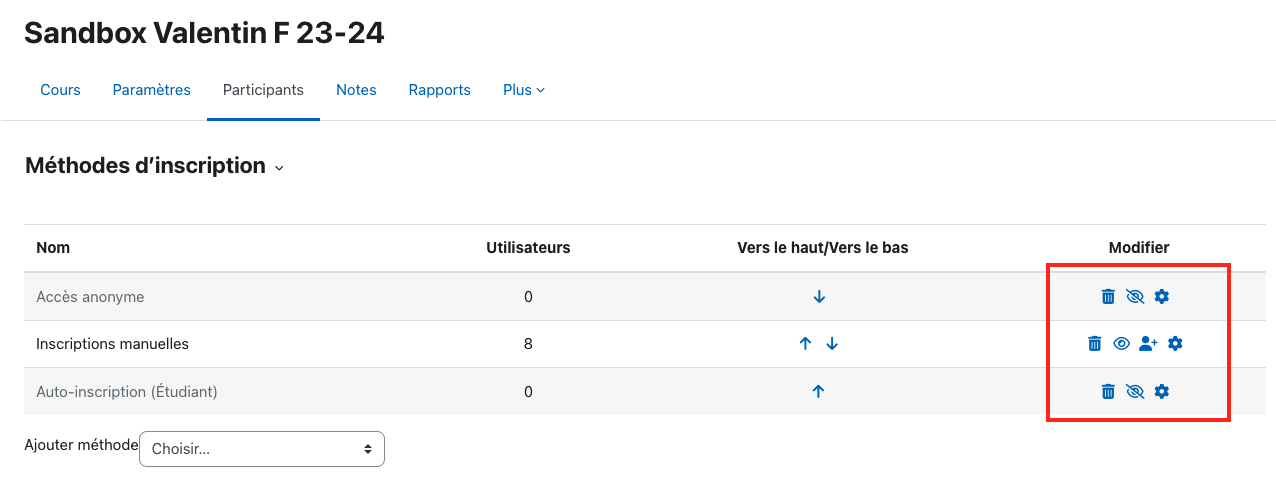The width and height of the screenshot is (1276, 486).
Task: Delete the Accès anonyme enrolment method
Action: tap(1108, 296)
